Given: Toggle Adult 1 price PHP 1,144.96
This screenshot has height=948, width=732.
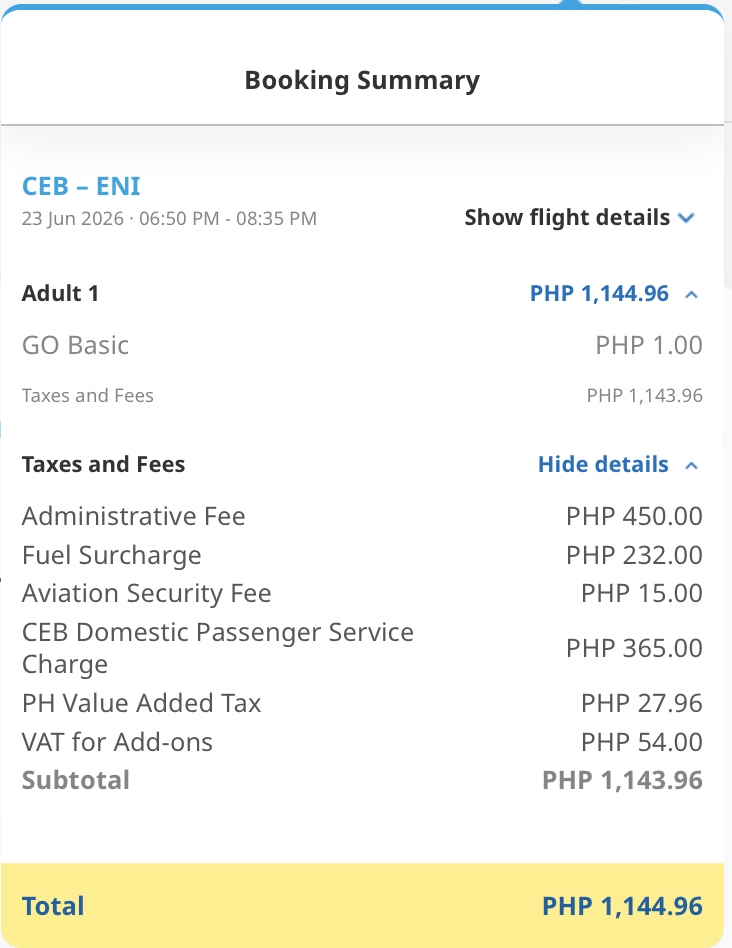Looking at the screenshot, I should pos(599,294).
